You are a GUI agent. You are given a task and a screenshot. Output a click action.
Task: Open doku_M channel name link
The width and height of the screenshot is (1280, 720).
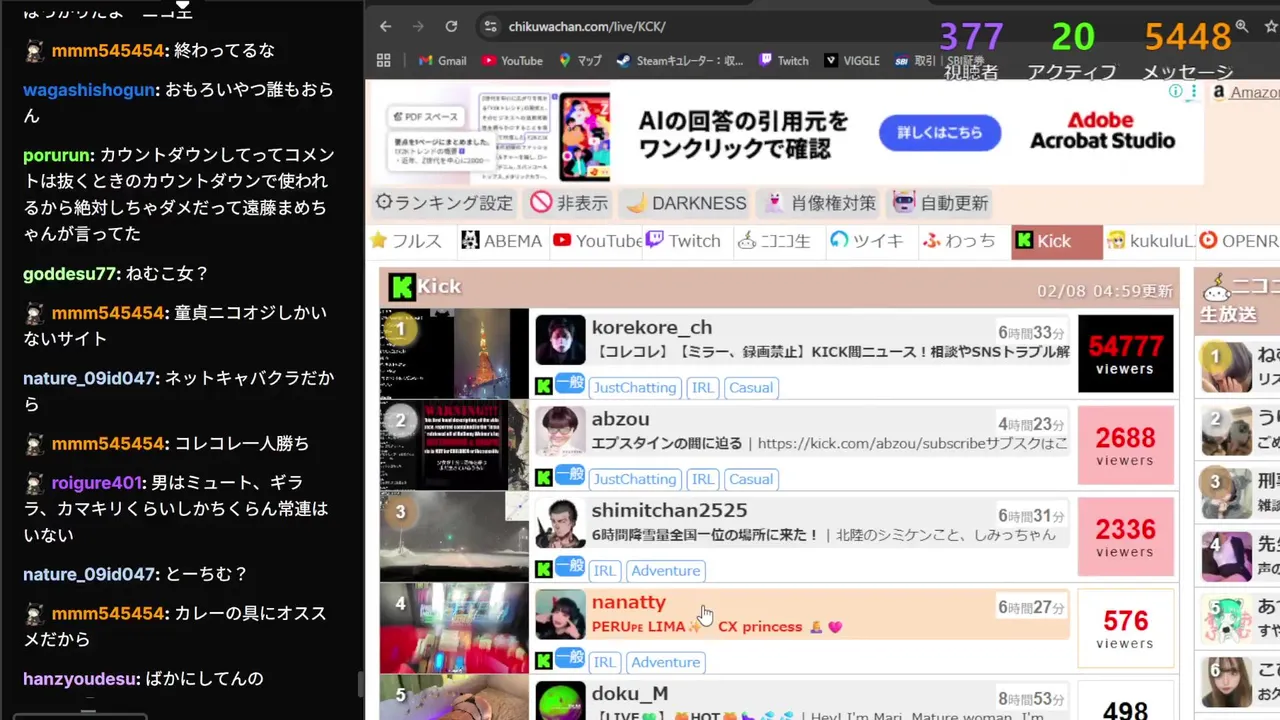click(629, 693)
